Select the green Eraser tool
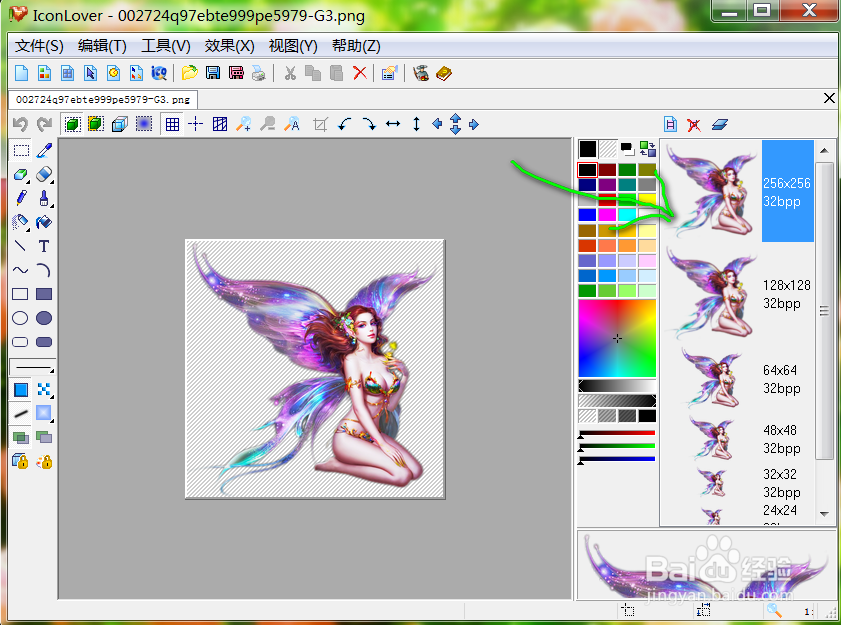The image size is (841, 625). 21,174
